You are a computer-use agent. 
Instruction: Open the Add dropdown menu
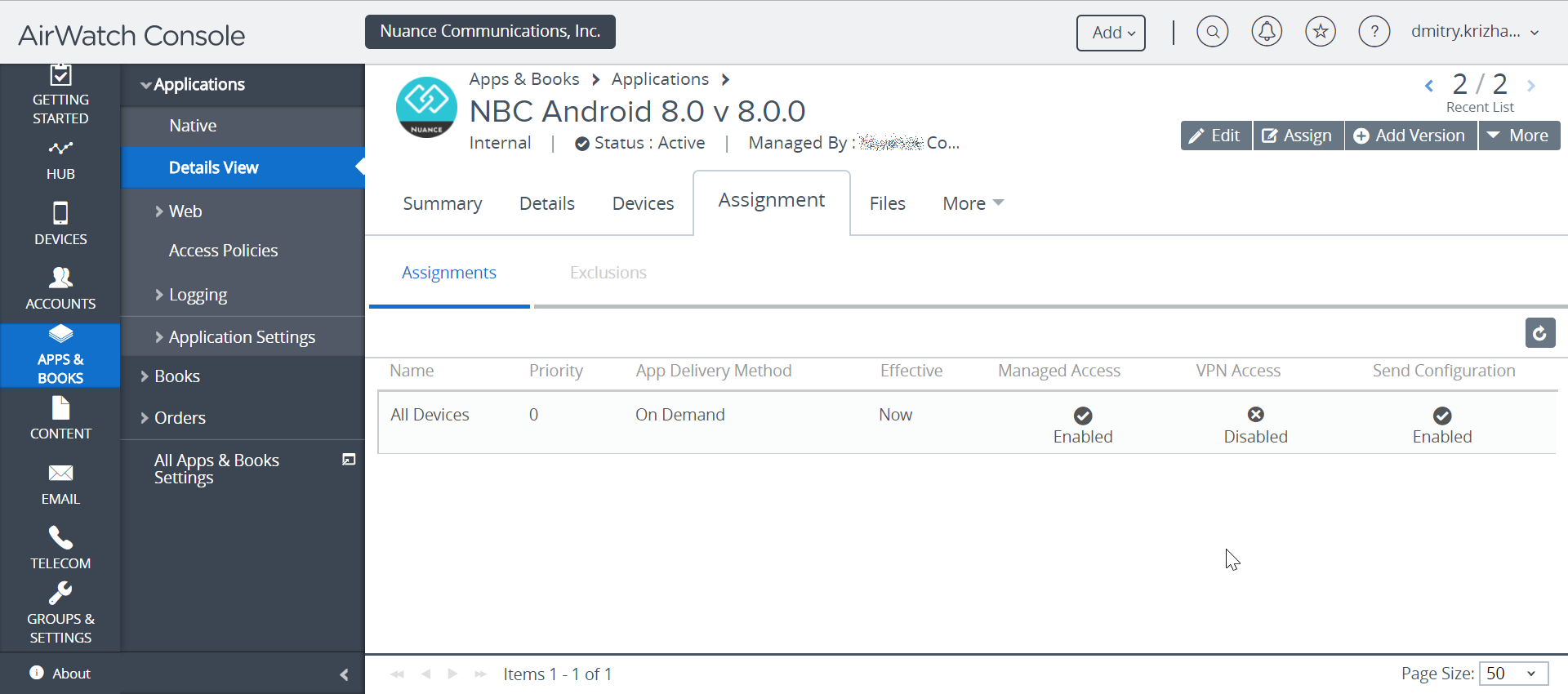(x=1111, y=33)
